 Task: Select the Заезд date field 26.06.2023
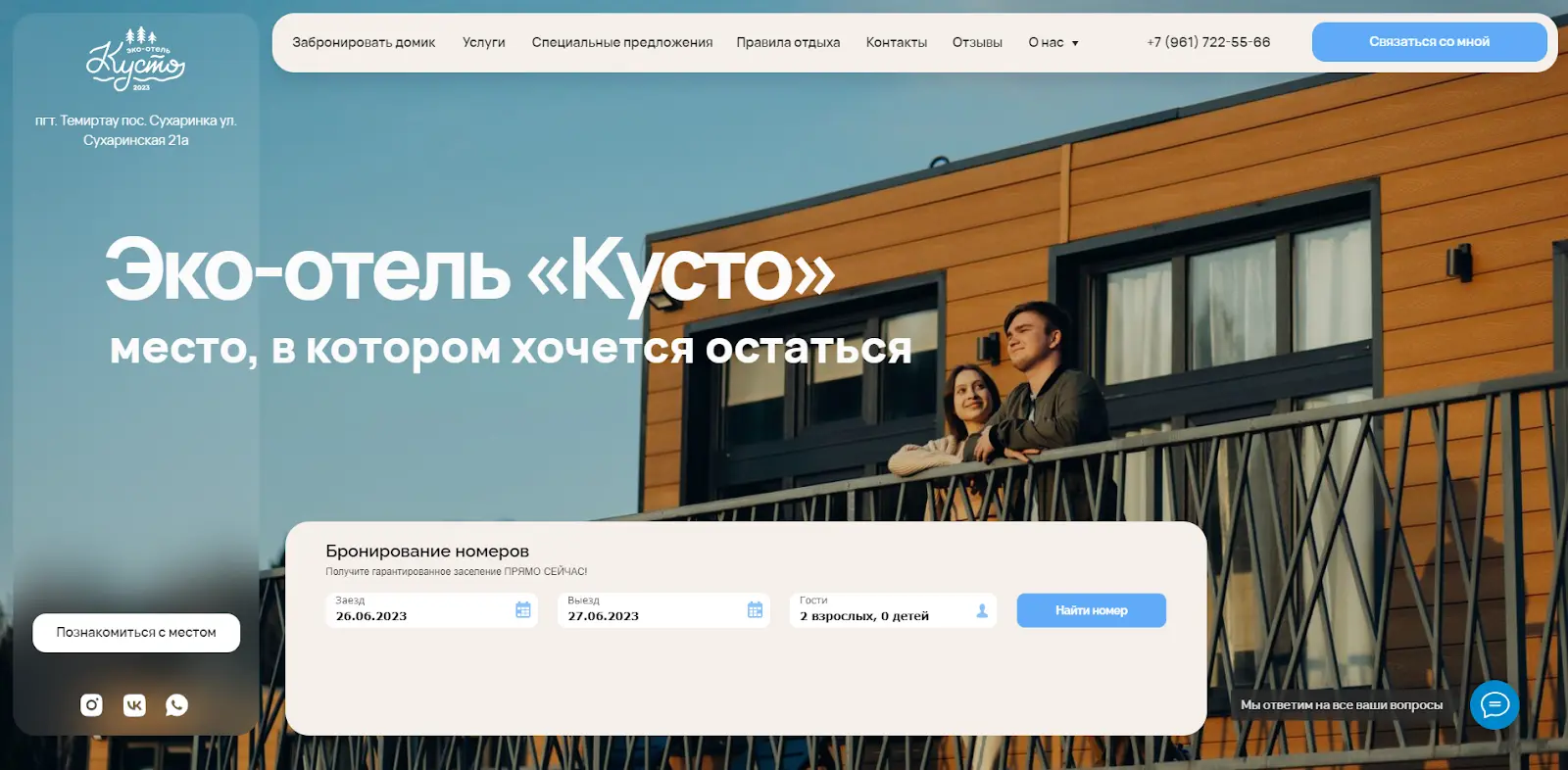[431, 610]
